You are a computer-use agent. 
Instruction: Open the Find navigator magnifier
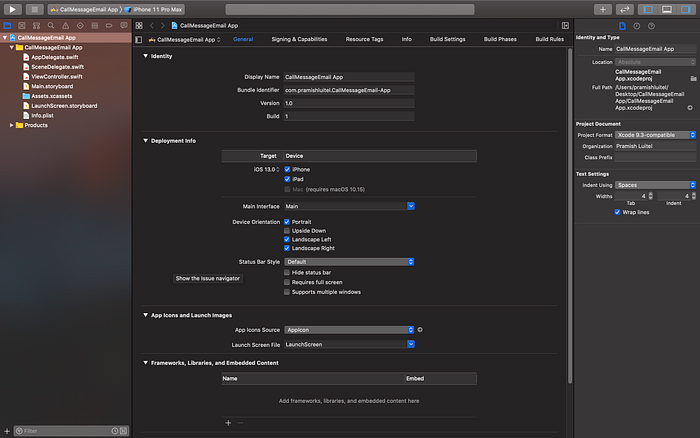(x=51, y=25)
